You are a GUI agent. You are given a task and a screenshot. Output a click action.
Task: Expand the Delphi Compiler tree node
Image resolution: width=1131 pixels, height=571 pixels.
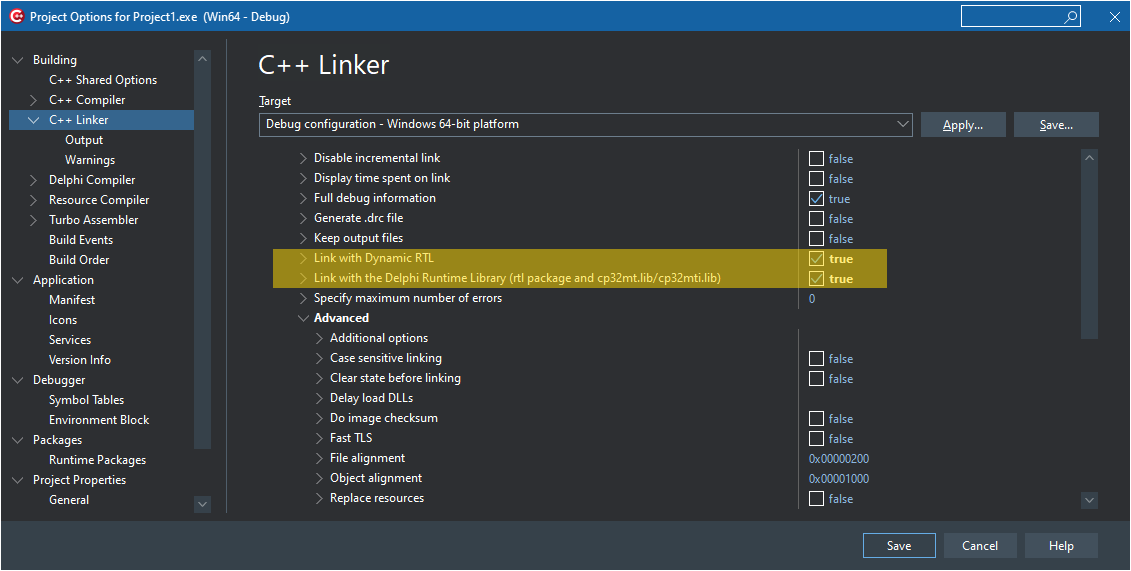pos(34,180)
